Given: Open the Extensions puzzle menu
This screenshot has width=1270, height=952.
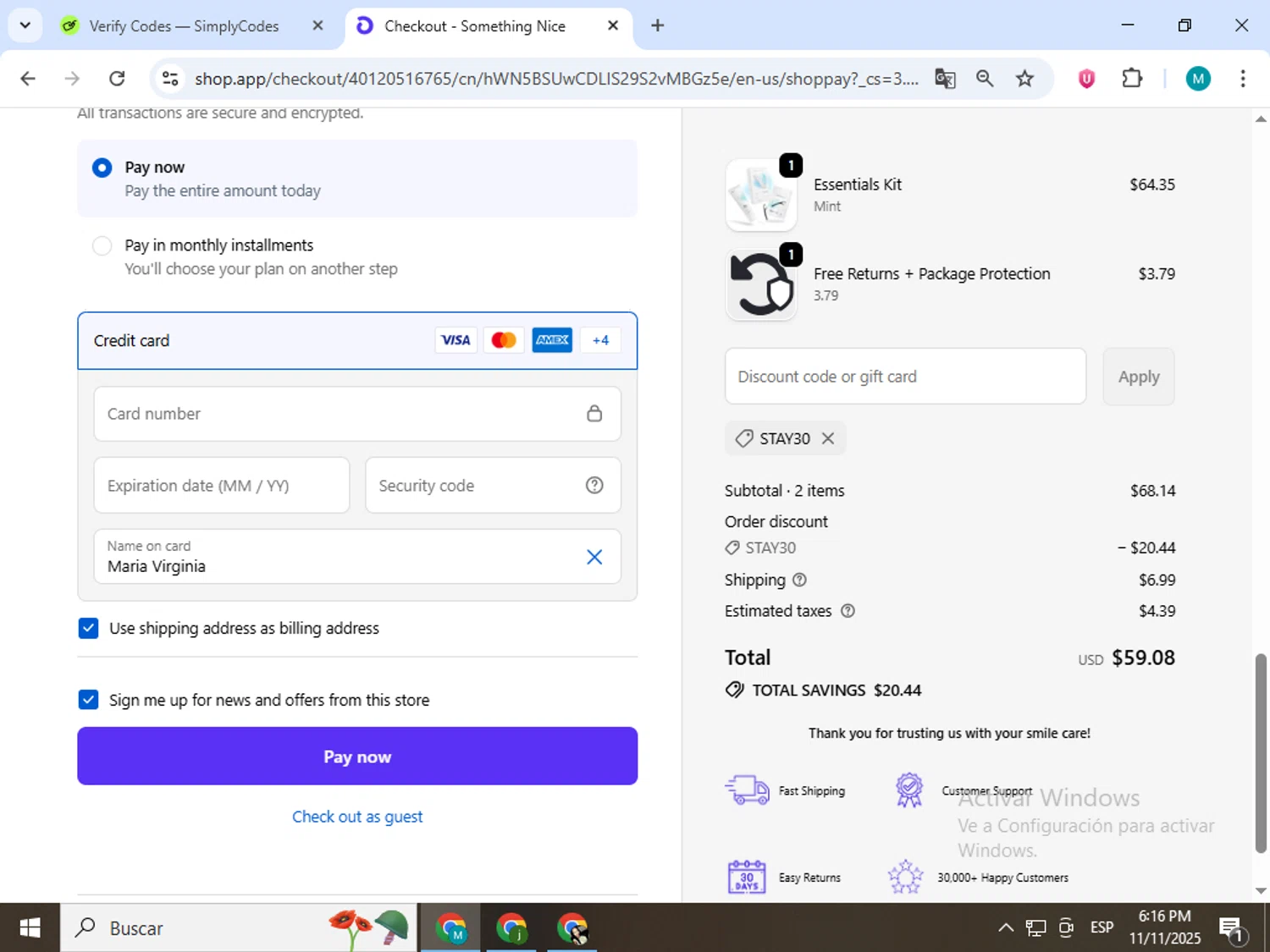Looking at the screenshot, I should point(1132,79).
